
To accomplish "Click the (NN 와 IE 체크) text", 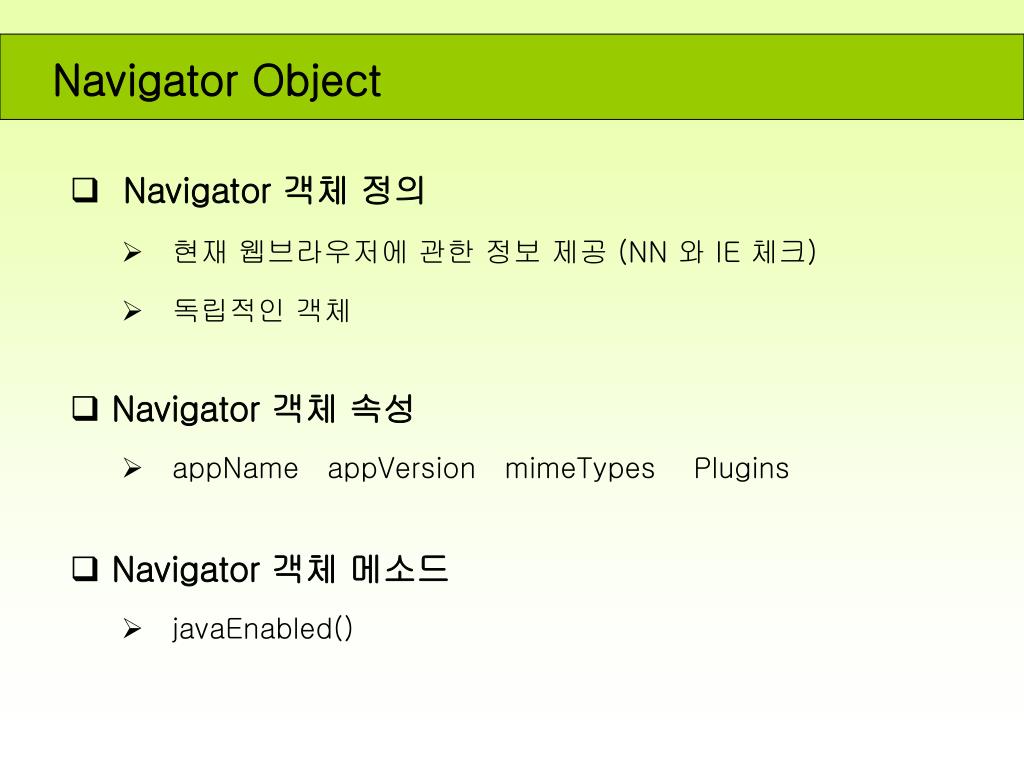I will click(717, 252).
